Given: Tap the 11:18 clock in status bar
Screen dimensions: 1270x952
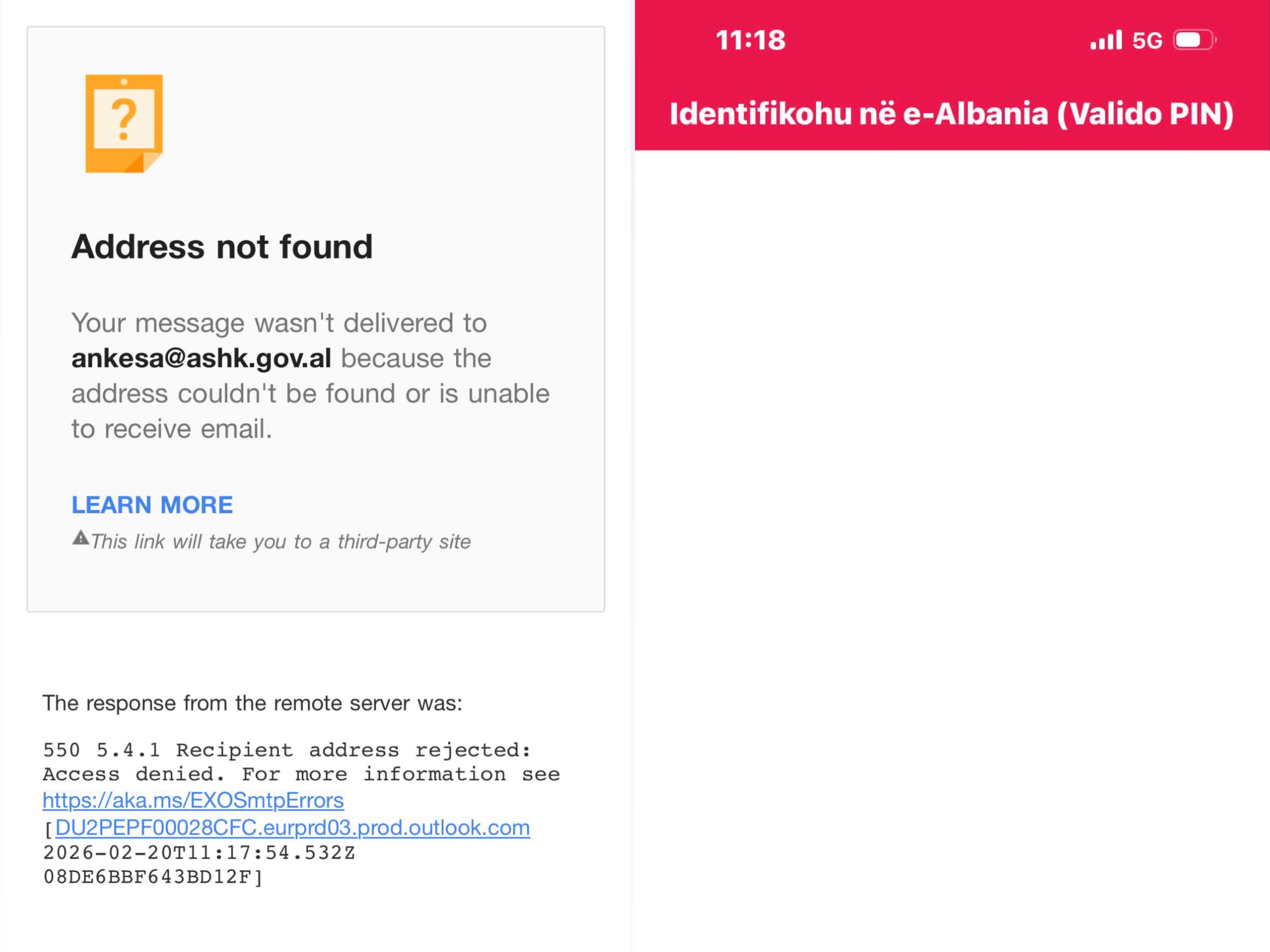Looking at the screenshot, I should point(750,41).
